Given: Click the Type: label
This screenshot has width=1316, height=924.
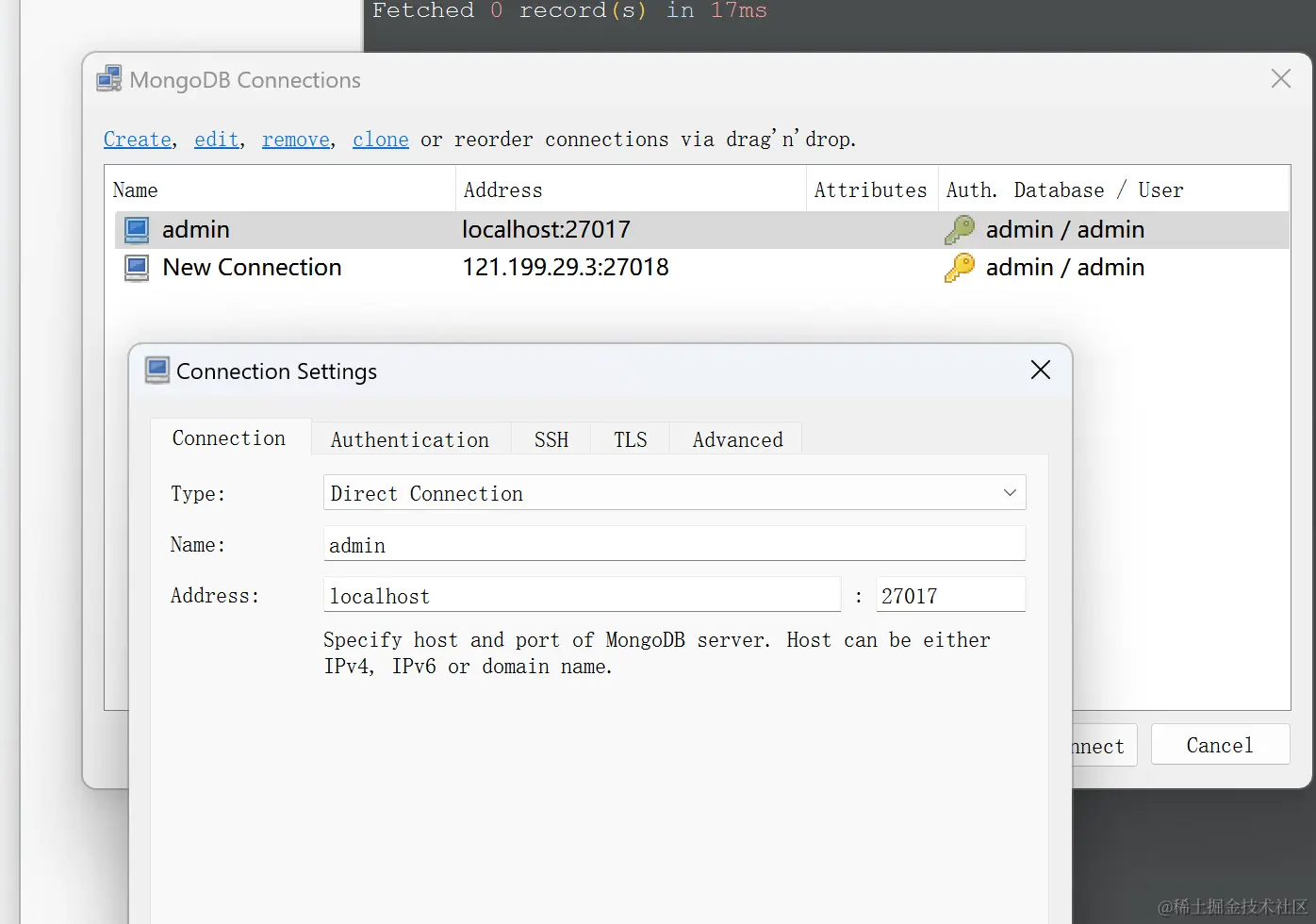Looking at the screenshot, I should 198,494.
